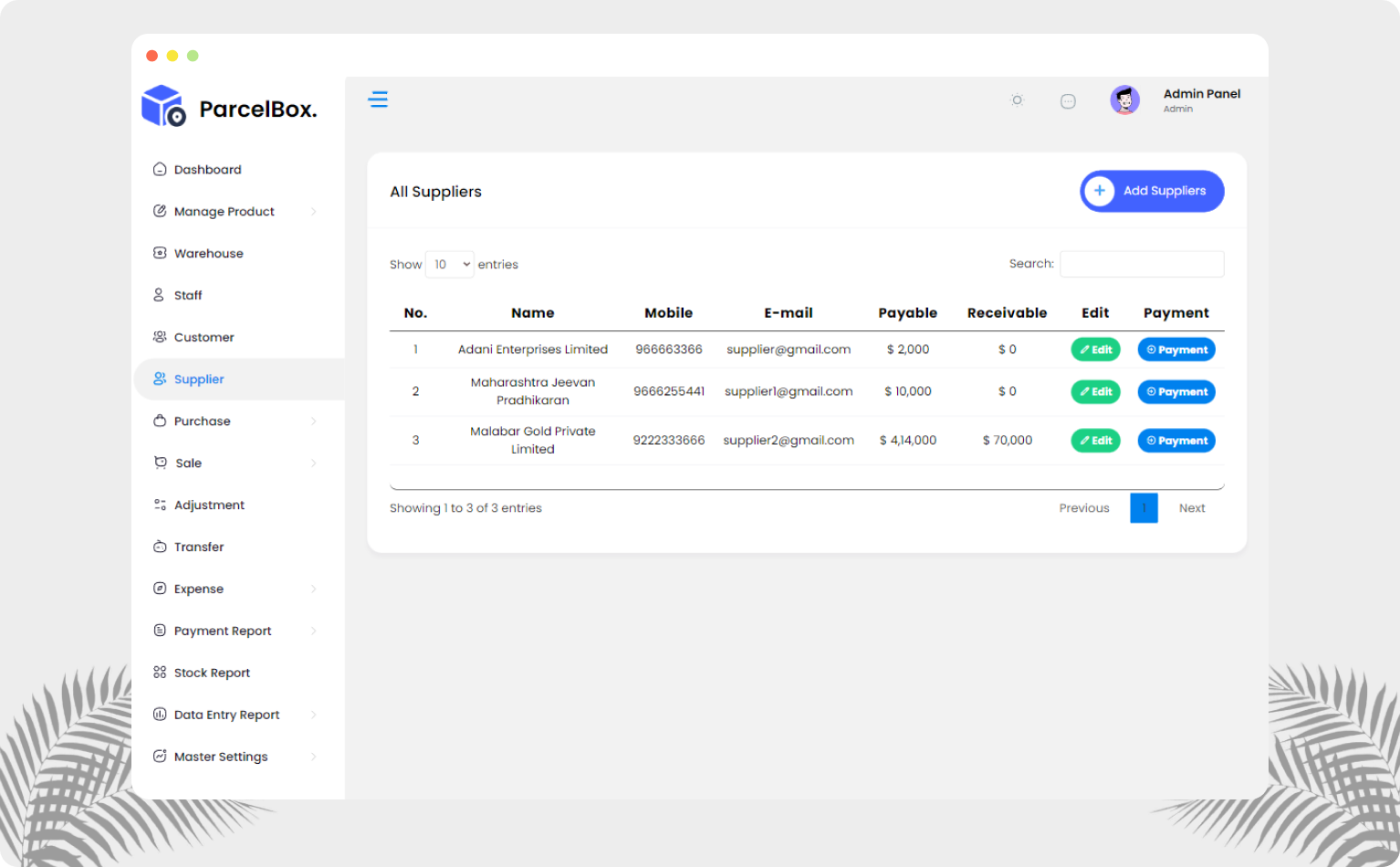Open the Master Settings menu item
This screenshot has height=867, width=1400.
(x=221, y=757)
